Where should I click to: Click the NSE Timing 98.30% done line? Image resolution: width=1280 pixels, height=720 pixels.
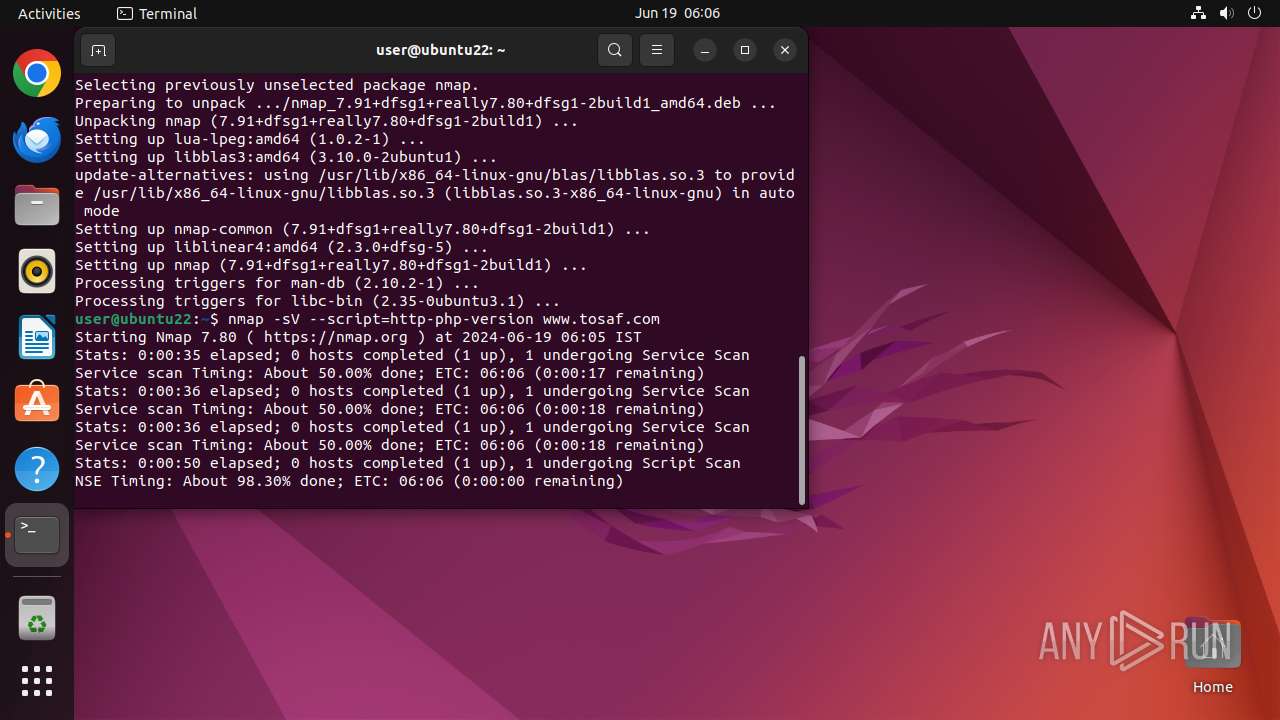coord(349,481)
